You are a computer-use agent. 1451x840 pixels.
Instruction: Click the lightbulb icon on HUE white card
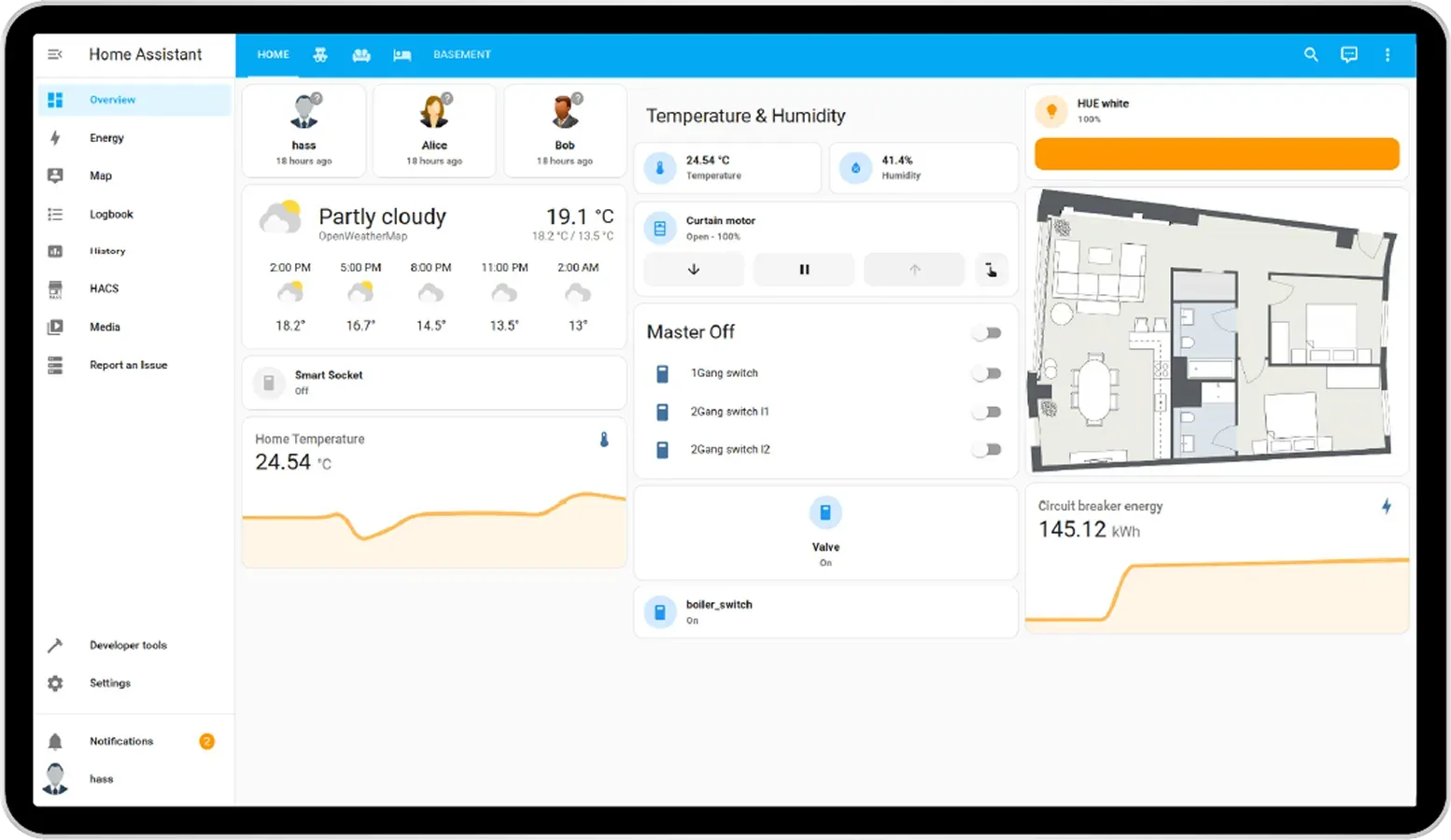coord(1052,110)
